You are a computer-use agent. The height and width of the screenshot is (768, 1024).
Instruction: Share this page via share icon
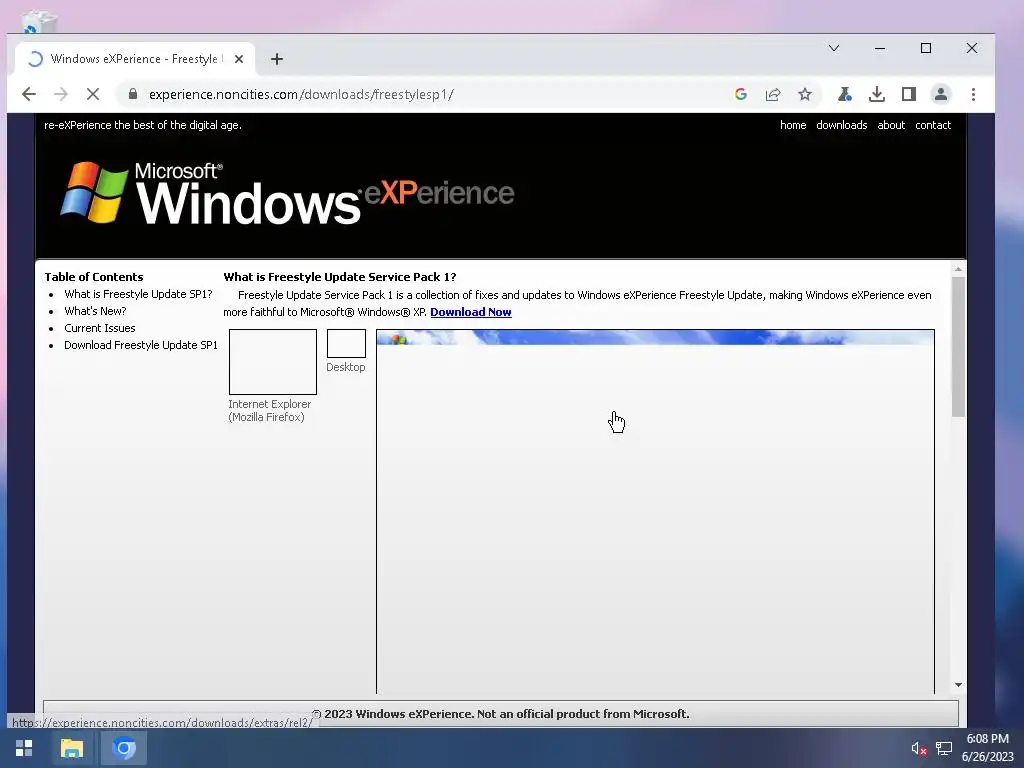[x=773, y=94]
